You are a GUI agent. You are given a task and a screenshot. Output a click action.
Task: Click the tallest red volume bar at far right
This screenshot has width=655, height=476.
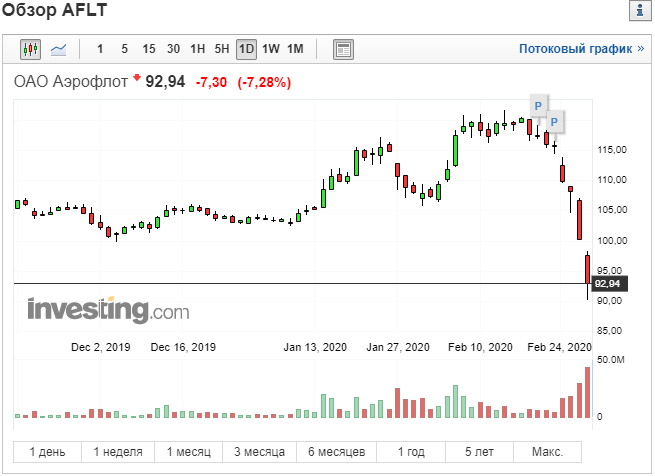[587, 392]
